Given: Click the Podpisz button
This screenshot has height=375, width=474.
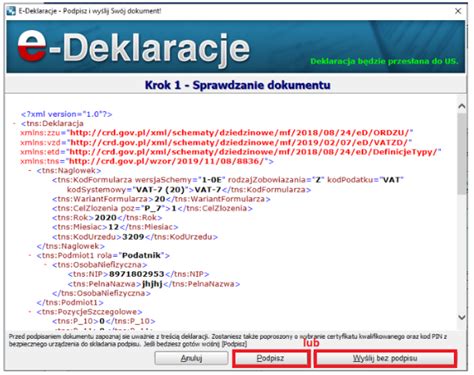Looking at the screenshot, I should pos(270,359).
